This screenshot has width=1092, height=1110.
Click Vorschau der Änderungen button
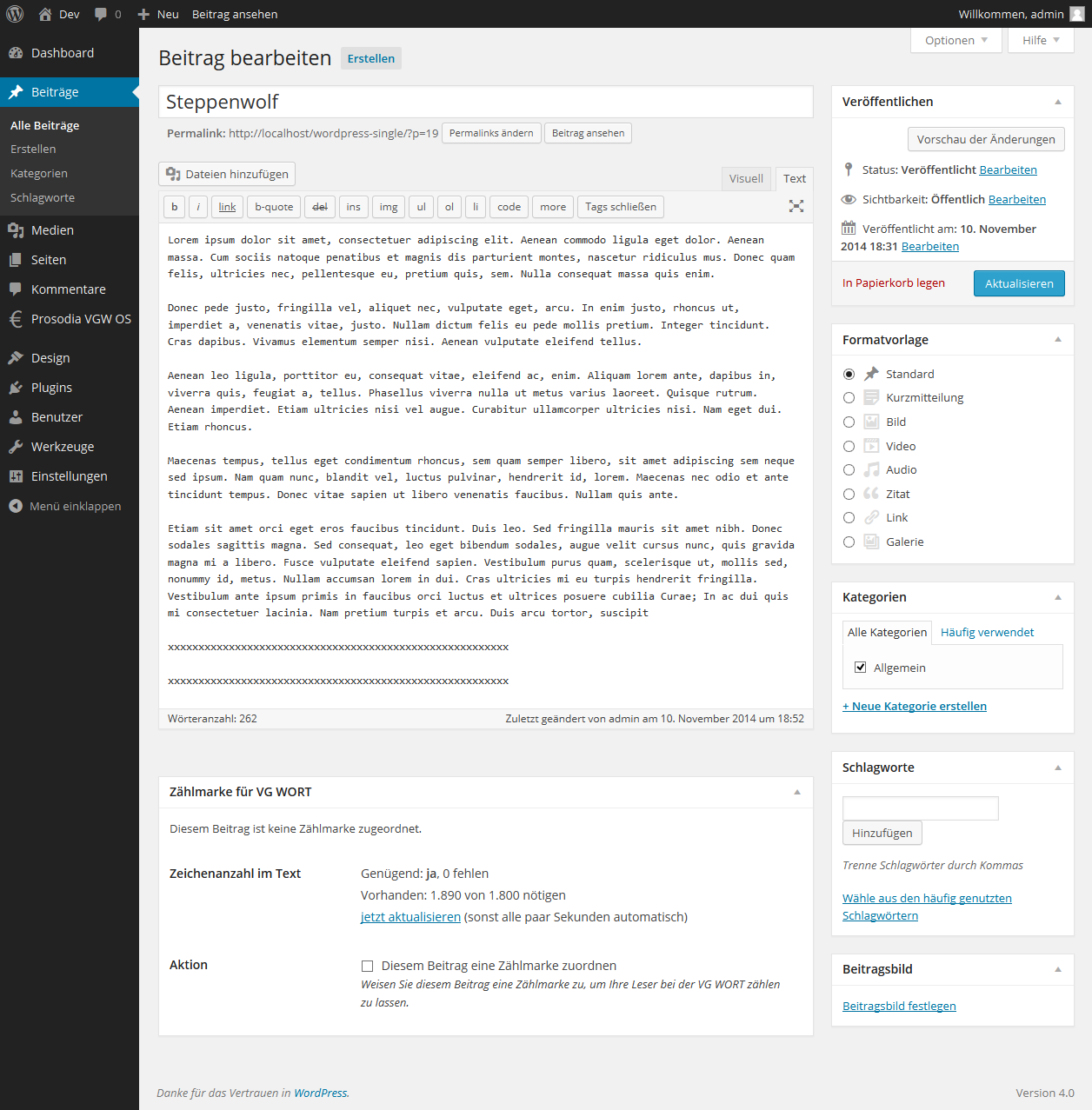pos(986,139)
